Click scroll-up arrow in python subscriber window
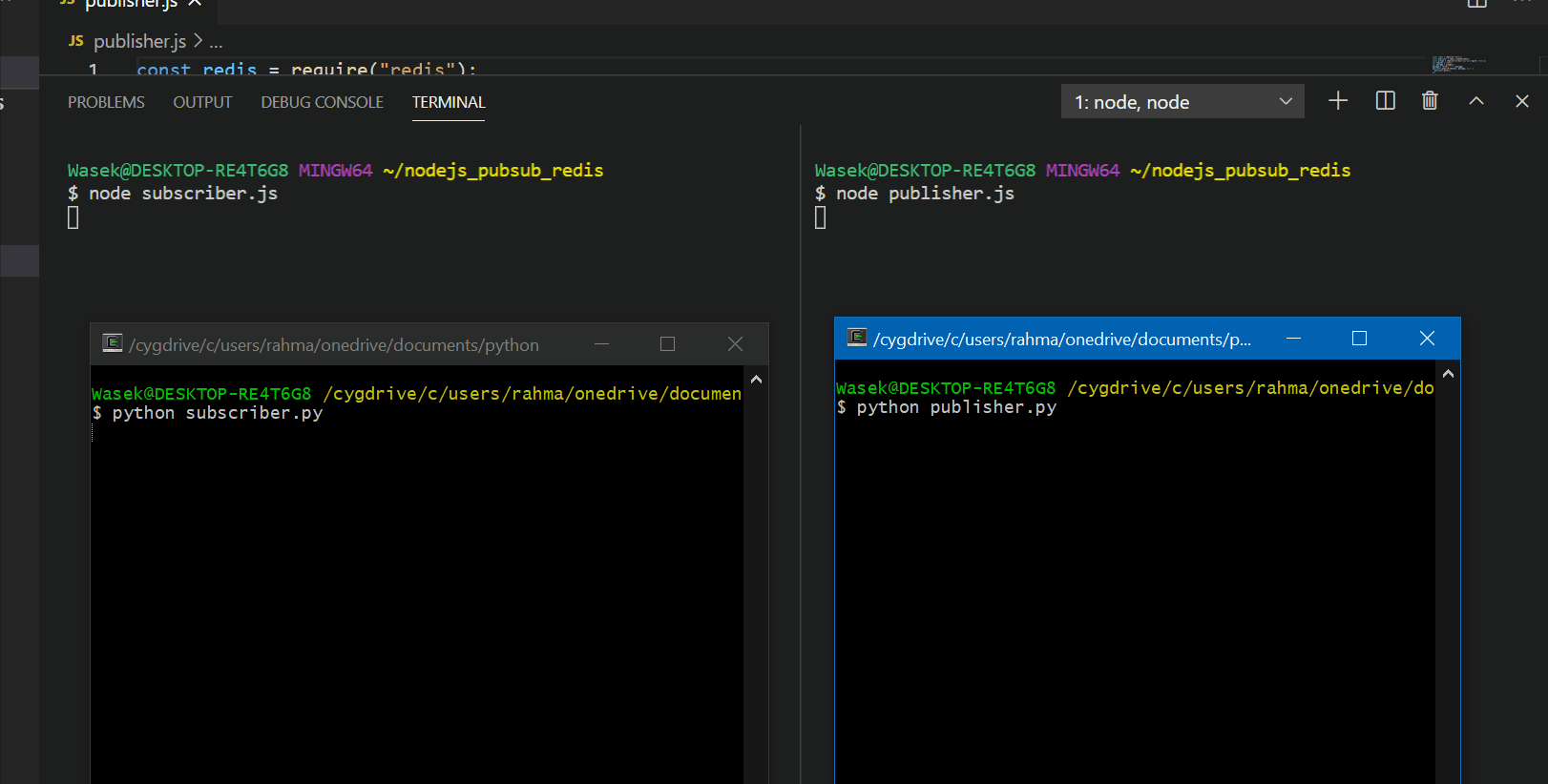This screenshot has height=784, width=1548. tap(756, 380)
